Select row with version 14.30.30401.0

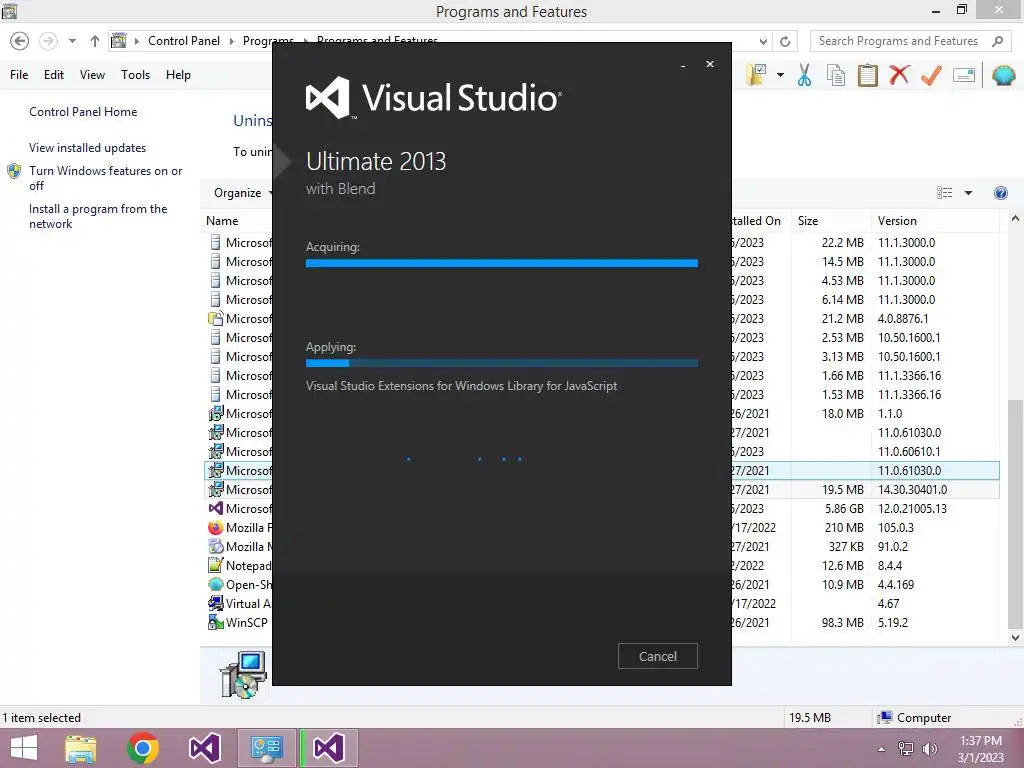[602, 490]
